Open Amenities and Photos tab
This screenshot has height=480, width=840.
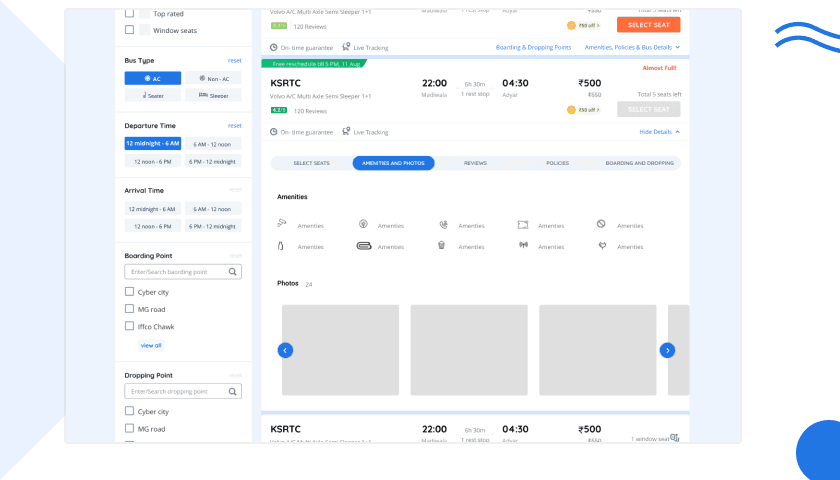click(393, 163)
